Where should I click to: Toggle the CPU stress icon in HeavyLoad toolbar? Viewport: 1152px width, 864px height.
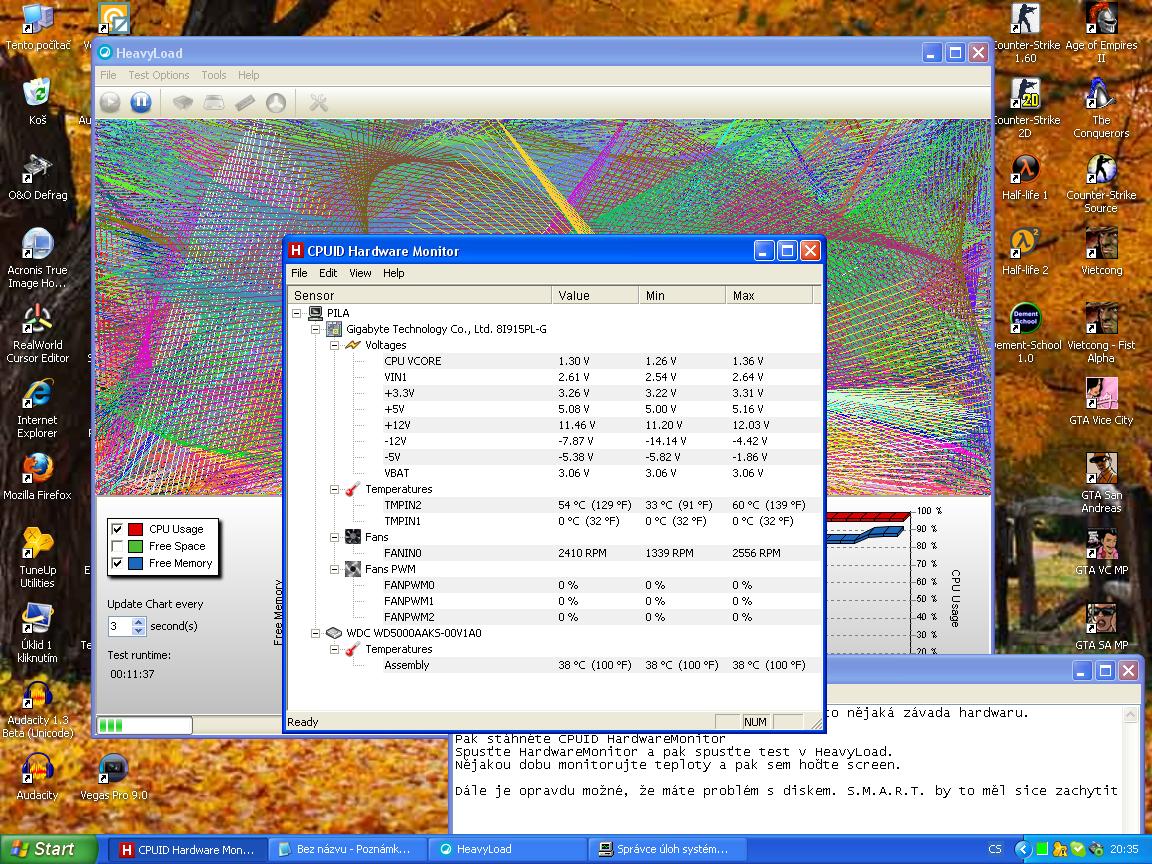(x=183, y=102)
